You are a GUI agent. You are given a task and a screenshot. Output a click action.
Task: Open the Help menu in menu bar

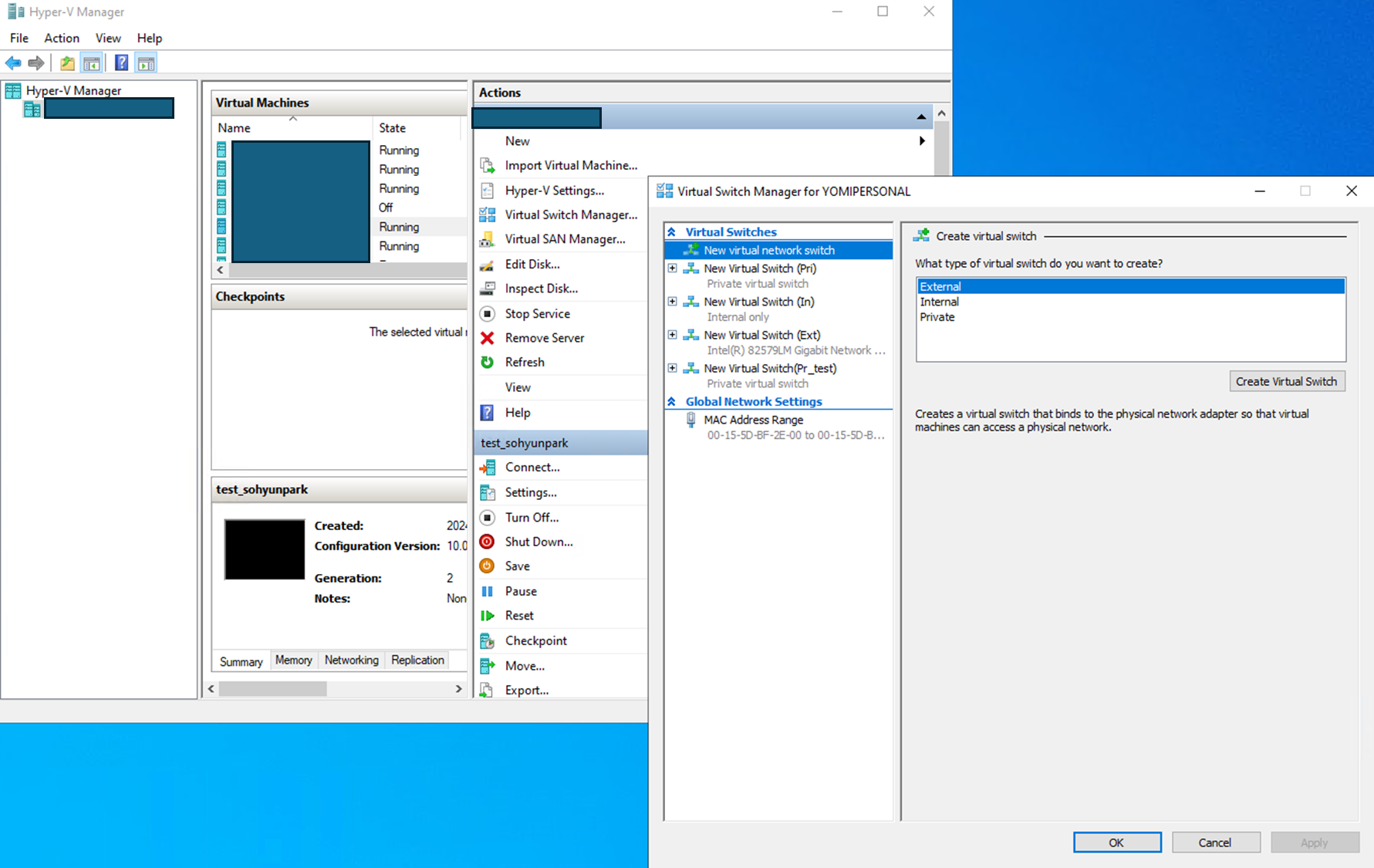point(150,38)
